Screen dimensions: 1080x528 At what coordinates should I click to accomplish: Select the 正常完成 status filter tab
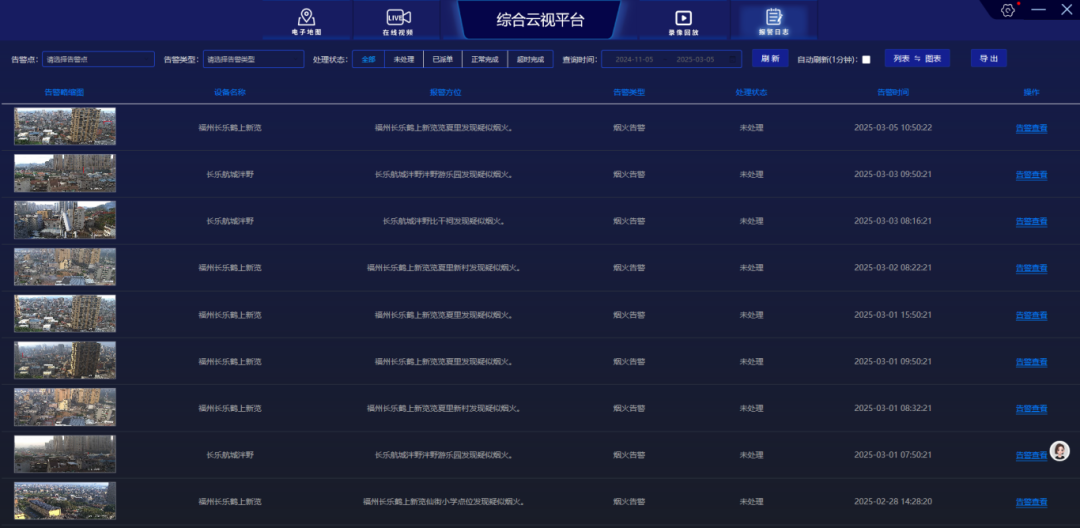(485, 59)
